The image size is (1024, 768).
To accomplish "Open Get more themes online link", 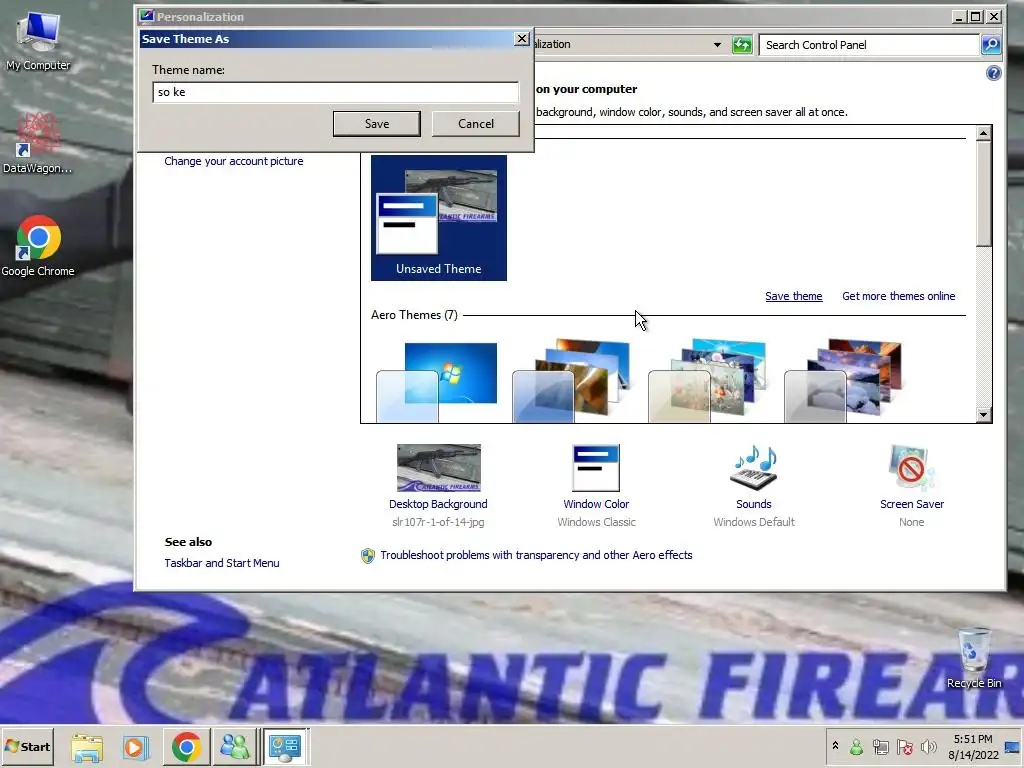I will (899, 296).
